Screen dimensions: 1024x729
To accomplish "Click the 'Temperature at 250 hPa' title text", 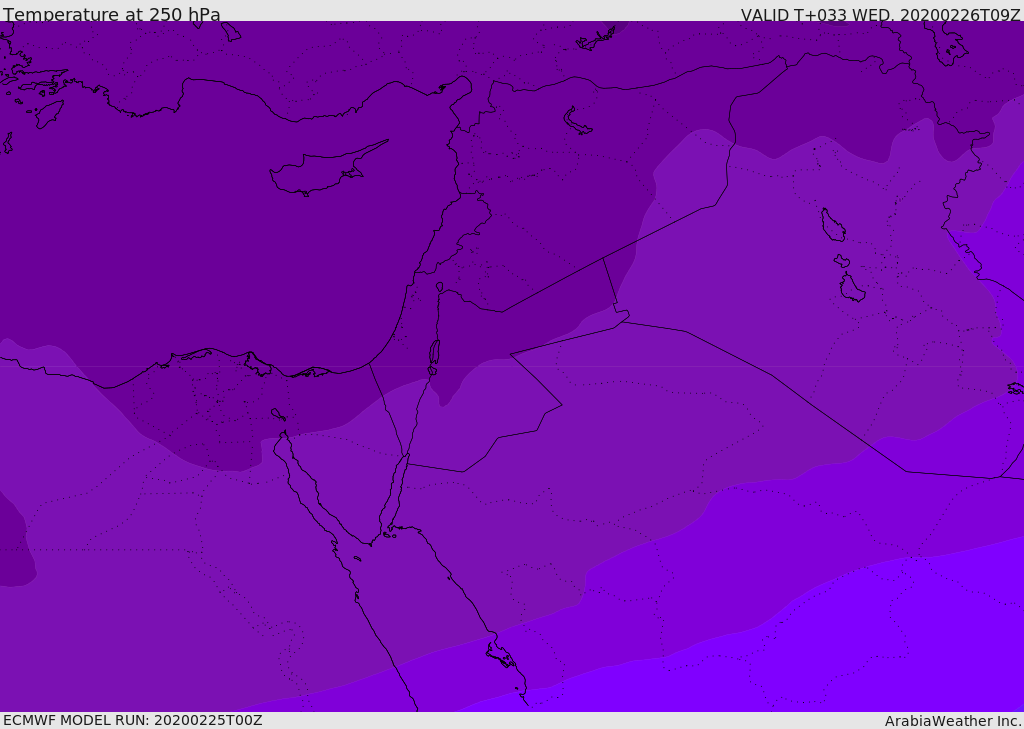I will (x=112, y=14).
